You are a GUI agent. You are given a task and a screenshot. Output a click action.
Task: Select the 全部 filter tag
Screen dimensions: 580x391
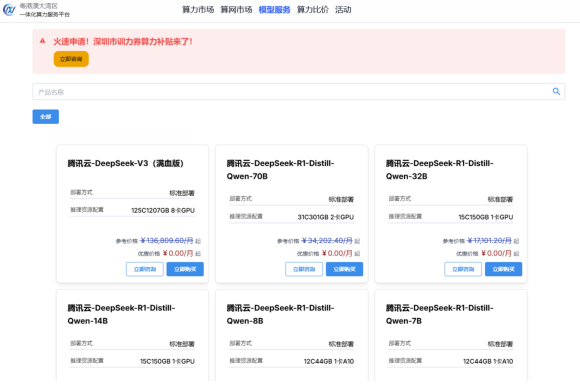[x=45, y=117]
